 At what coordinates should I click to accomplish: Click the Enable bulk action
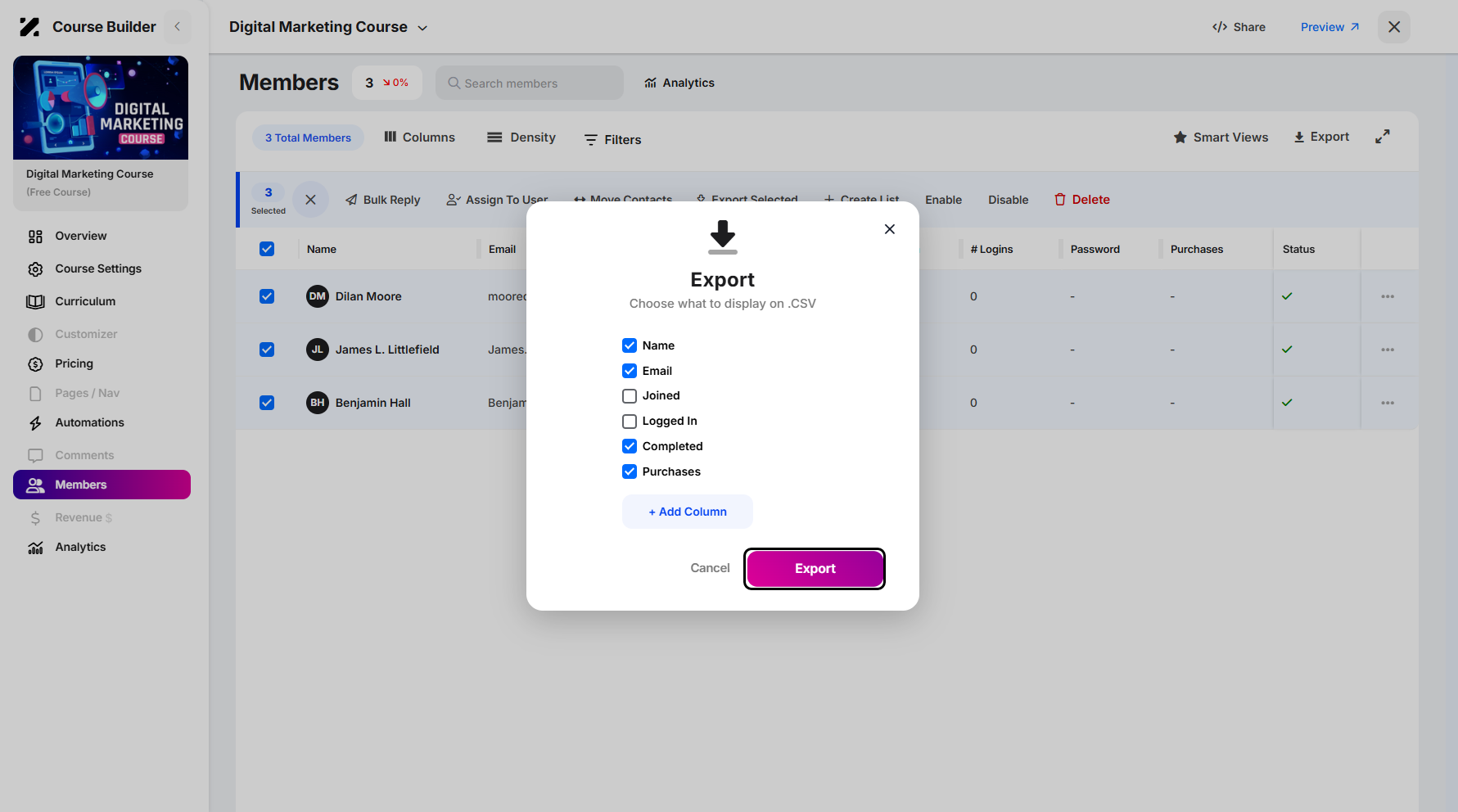pyautogui.click(x=943, y=200)
